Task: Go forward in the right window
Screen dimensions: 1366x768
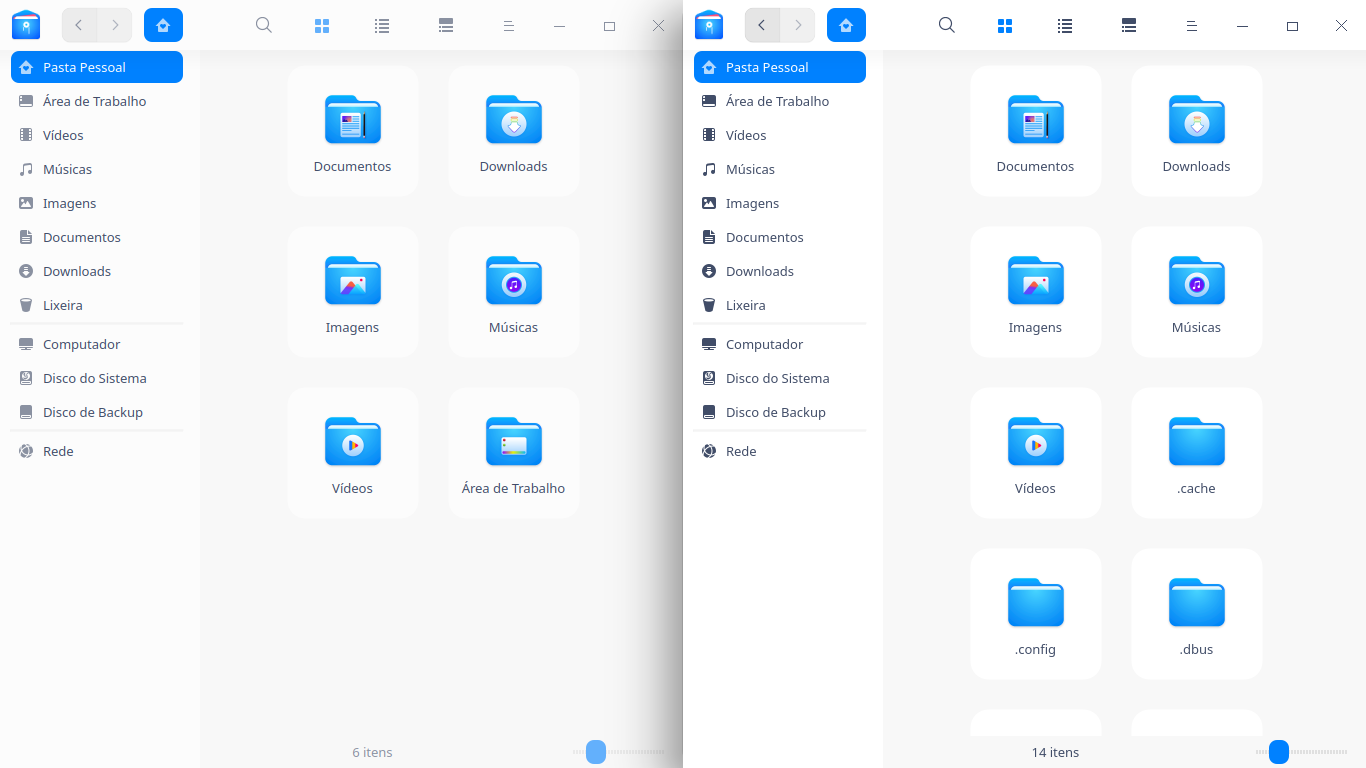Action: 798,25
